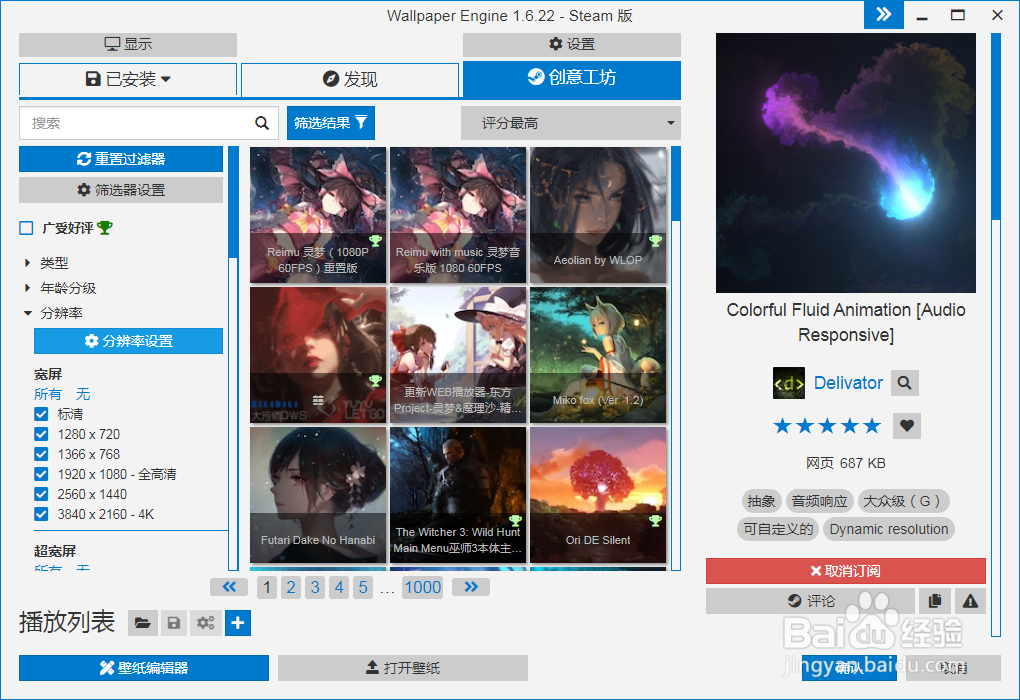Select all widescreen via 所有 link

(x=47, y=394)
